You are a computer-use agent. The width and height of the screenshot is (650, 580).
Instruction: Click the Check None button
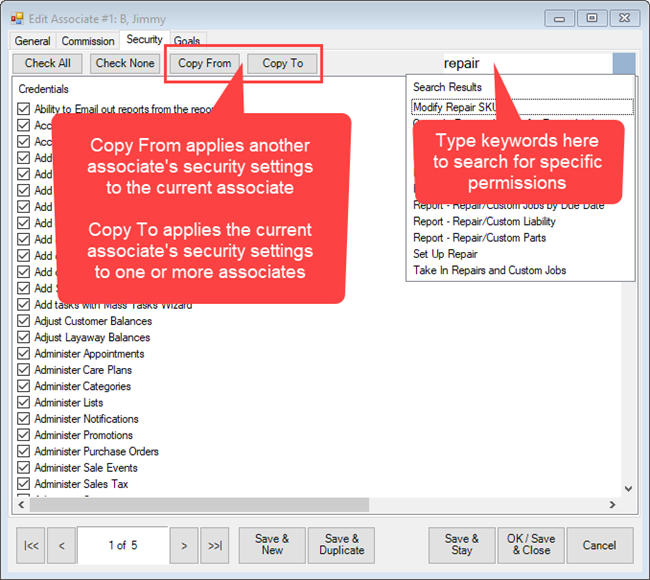coord(125,63)
